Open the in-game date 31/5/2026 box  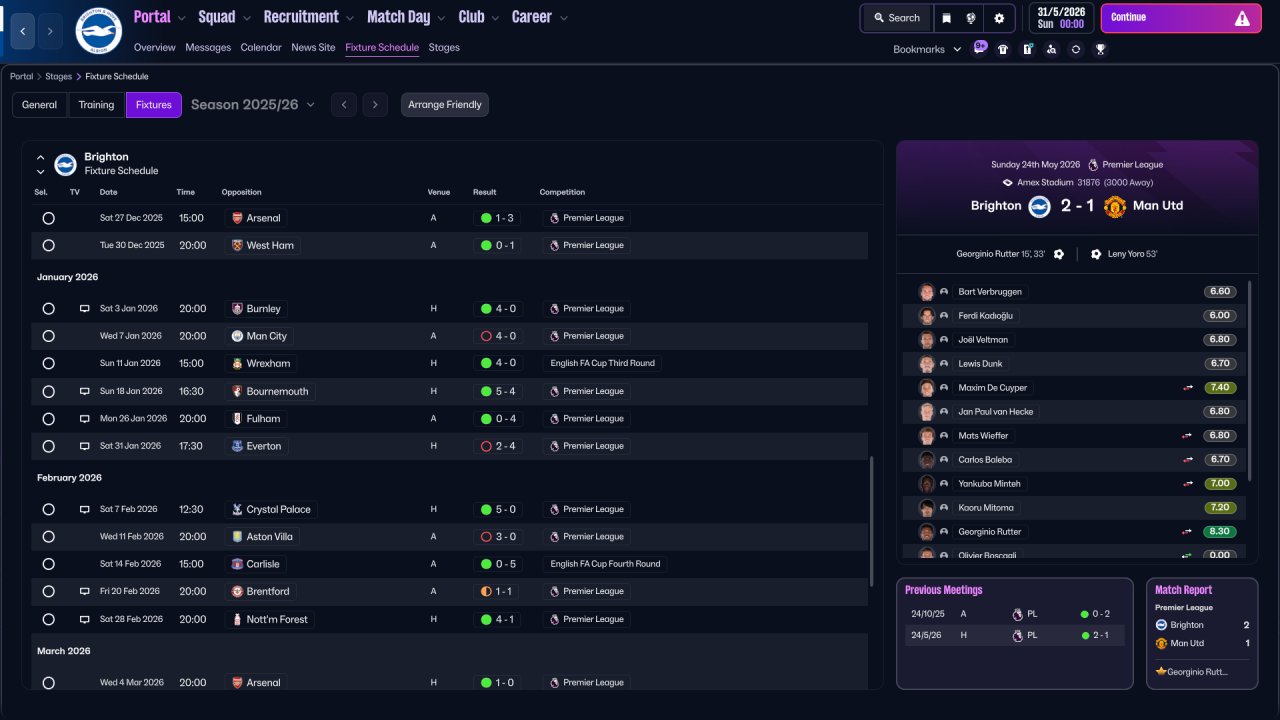pos(1061,18)
